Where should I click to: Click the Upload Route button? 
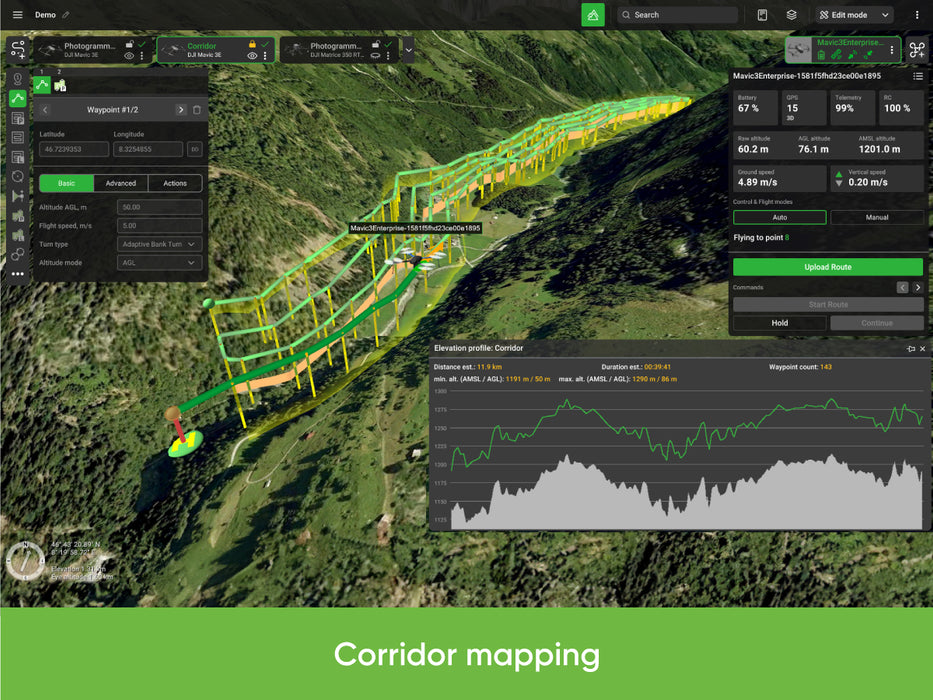click(x=828, y=266)
